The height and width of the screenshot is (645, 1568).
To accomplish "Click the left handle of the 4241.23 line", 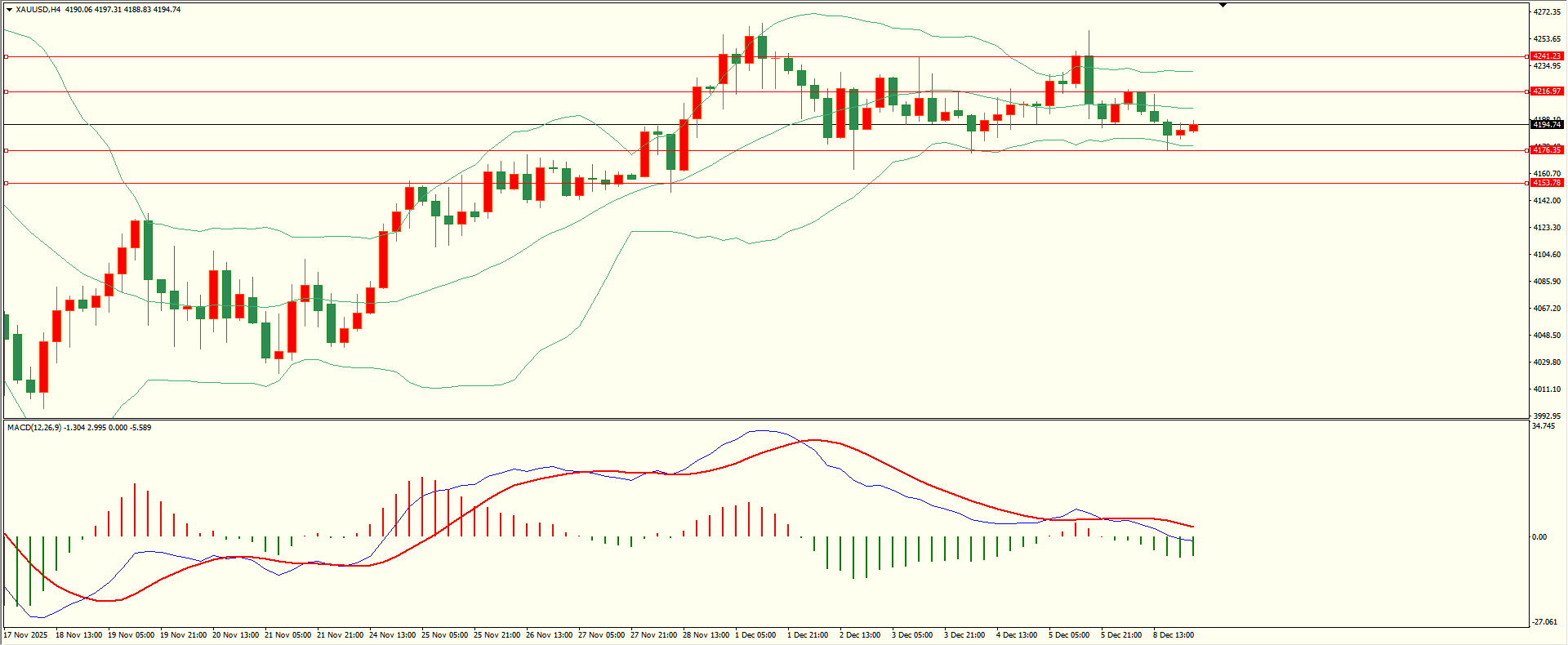I will tap(7, 56).
